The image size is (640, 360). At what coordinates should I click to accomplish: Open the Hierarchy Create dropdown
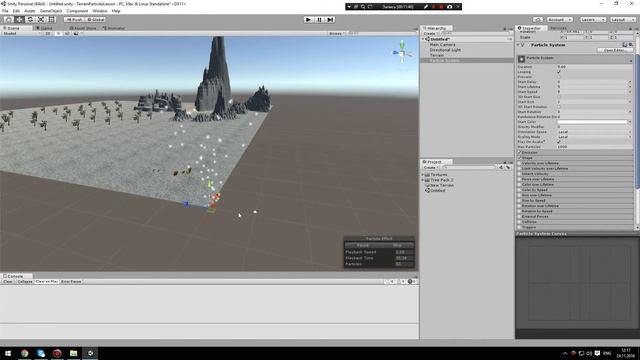point(430,33)
